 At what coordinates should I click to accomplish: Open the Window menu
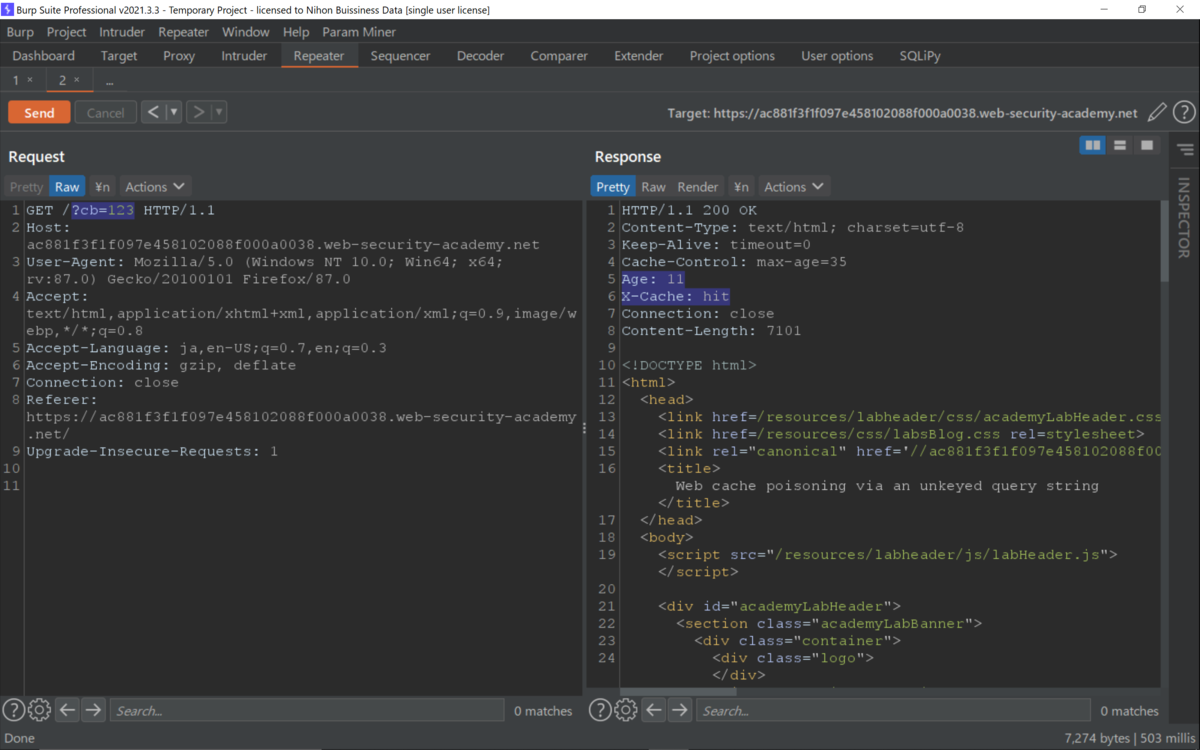pos(245,32)
